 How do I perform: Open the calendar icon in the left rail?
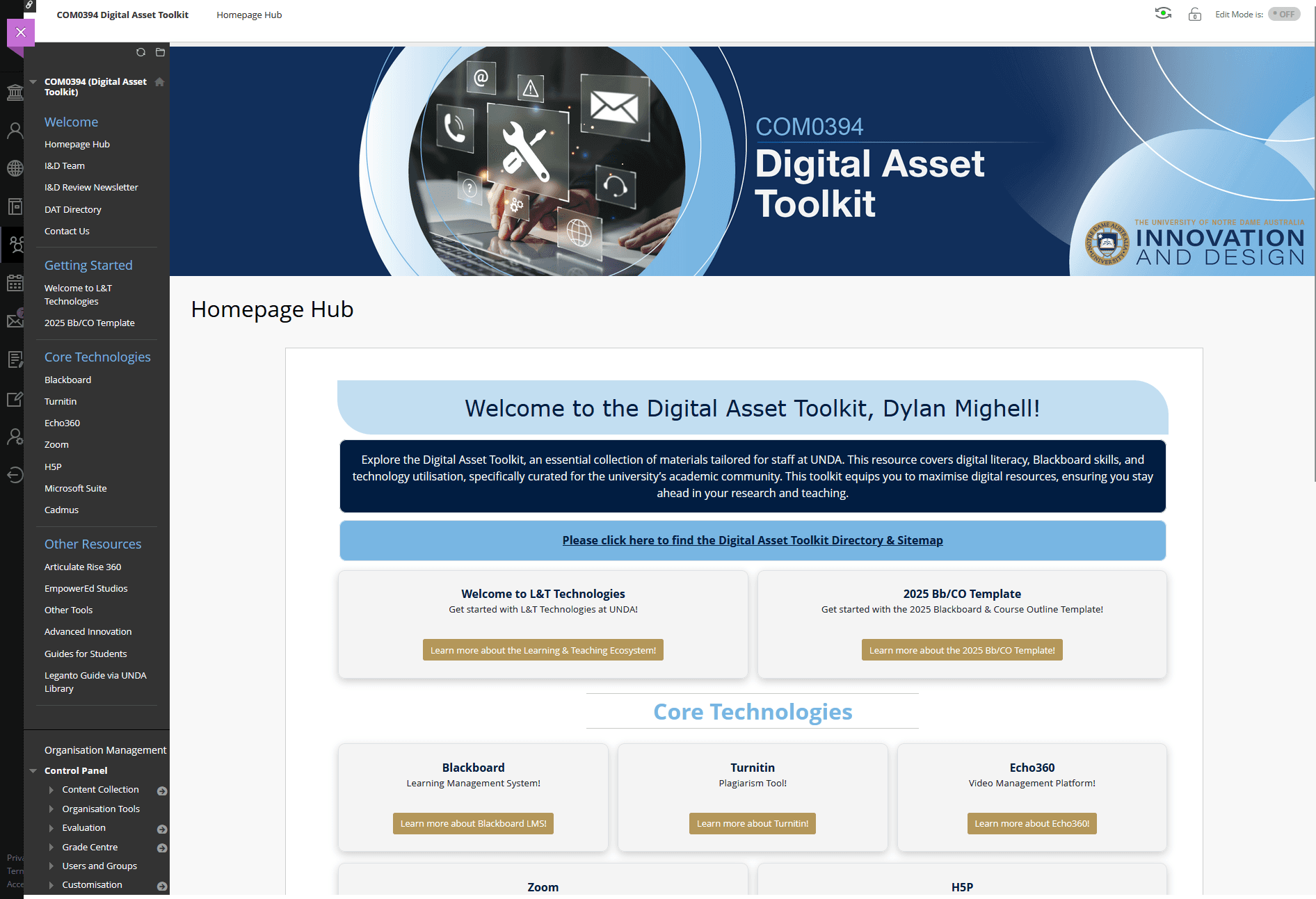click(15, 283)
